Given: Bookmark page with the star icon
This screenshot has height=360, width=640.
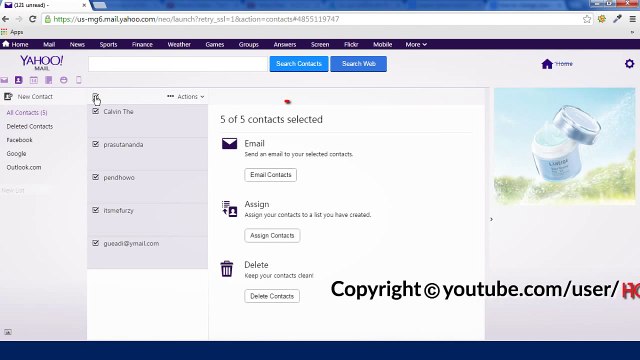Looking at the screenshot, I should pyautogui.click(x=587, y=19).
